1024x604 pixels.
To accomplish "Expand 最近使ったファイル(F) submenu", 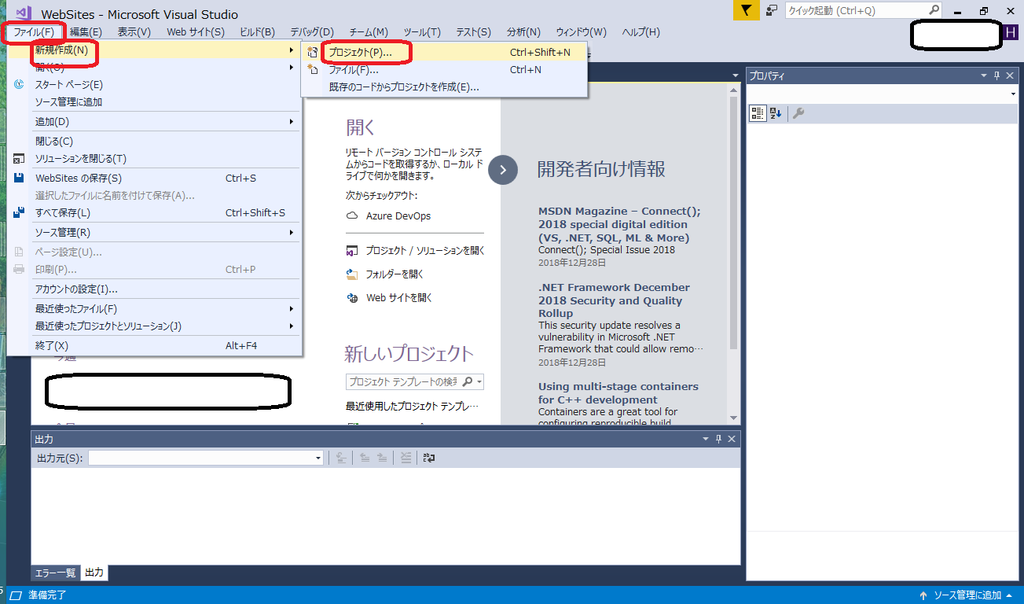I will point(155,309).
